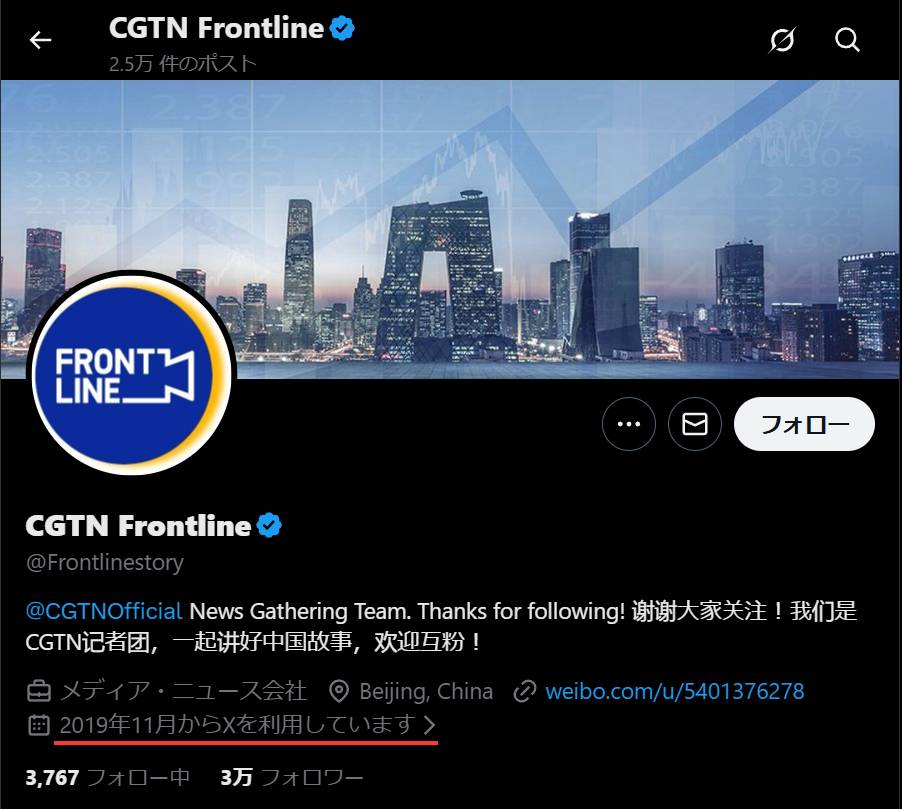Screen dimensions: 902x809
Task: Click the chain link icon before weibo URL
Action: pyautogui.click(x=525, y=691)
